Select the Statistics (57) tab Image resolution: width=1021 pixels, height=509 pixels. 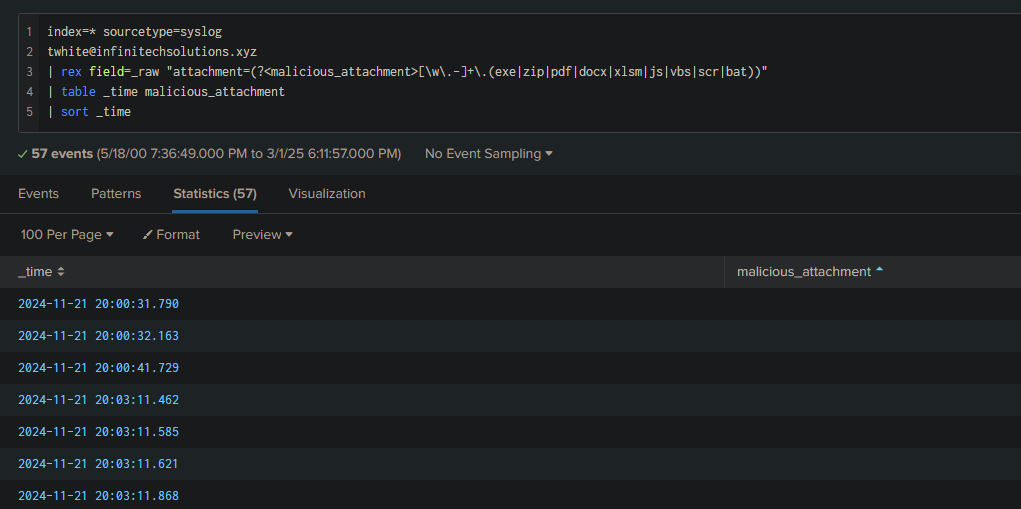215,193
